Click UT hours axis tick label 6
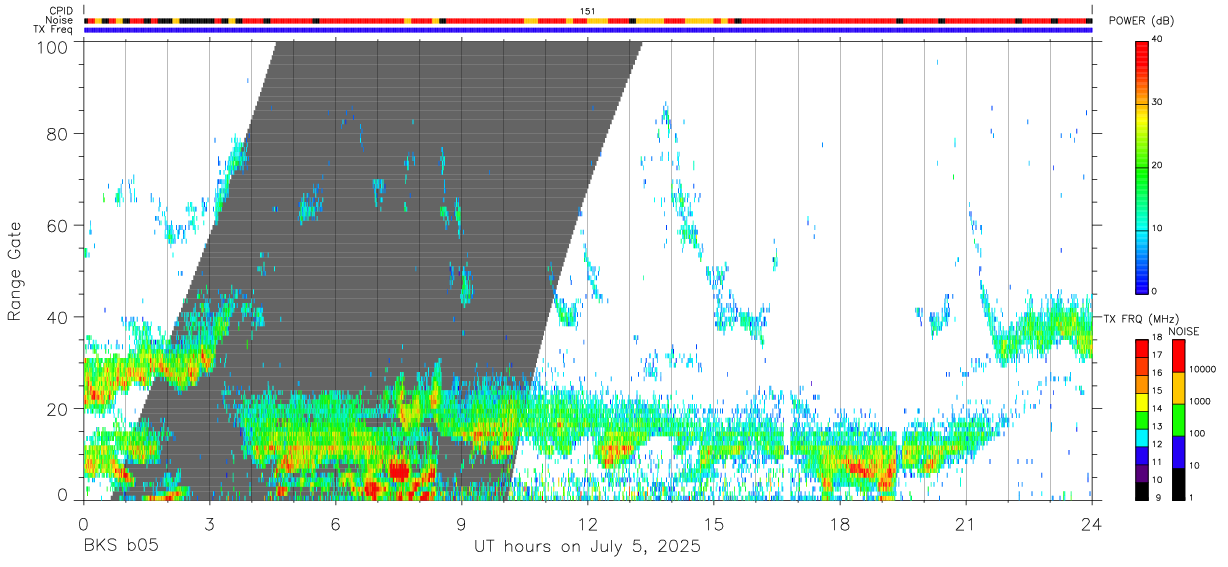This screenshot has height=567, width=1228. coord(335,524)
